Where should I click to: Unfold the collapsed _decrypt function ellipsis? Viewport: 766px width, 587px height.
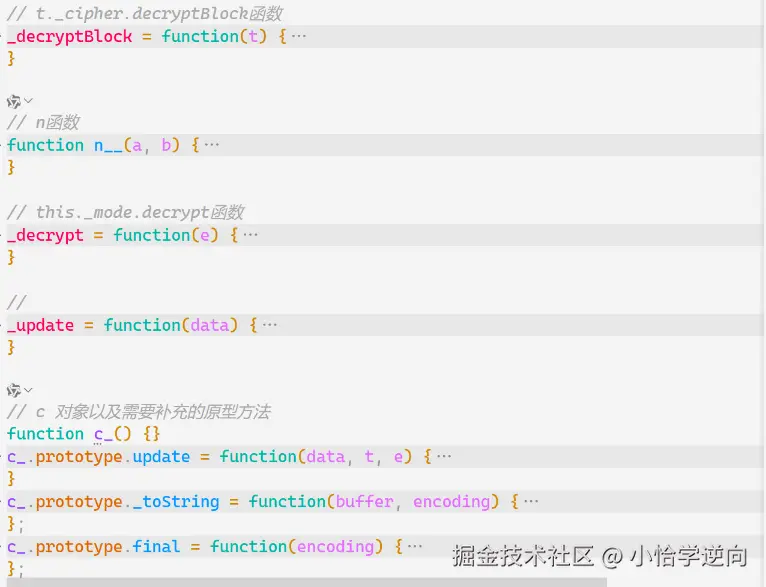click(250, 235)
